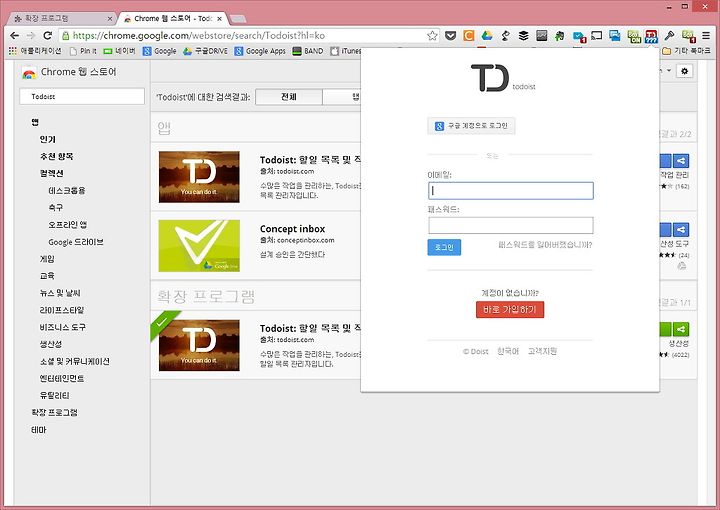Select 추천 항목 category
720x510 pixels.
click(56, 157)
